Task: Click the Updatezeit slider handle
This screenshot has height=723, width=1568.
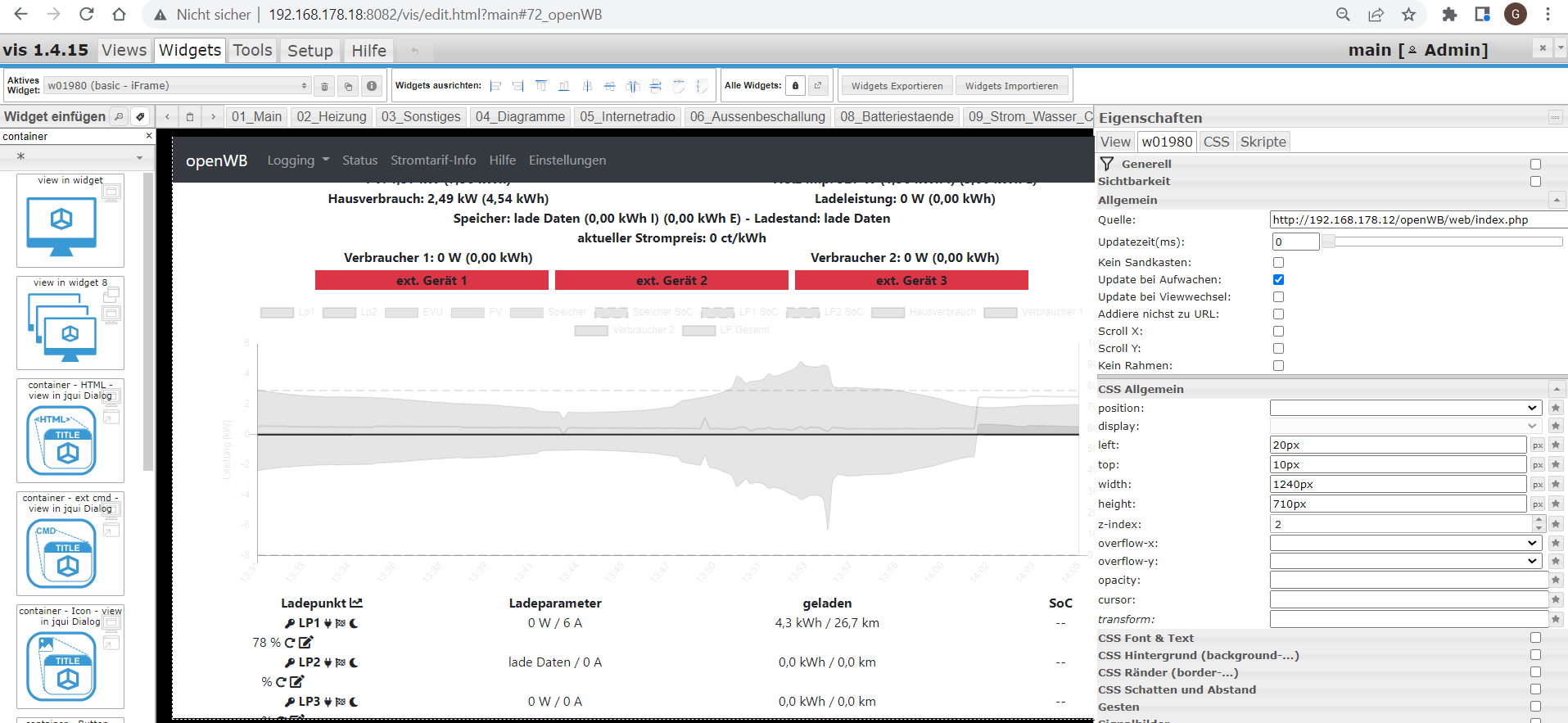Action: click(x=1329, y=242)
